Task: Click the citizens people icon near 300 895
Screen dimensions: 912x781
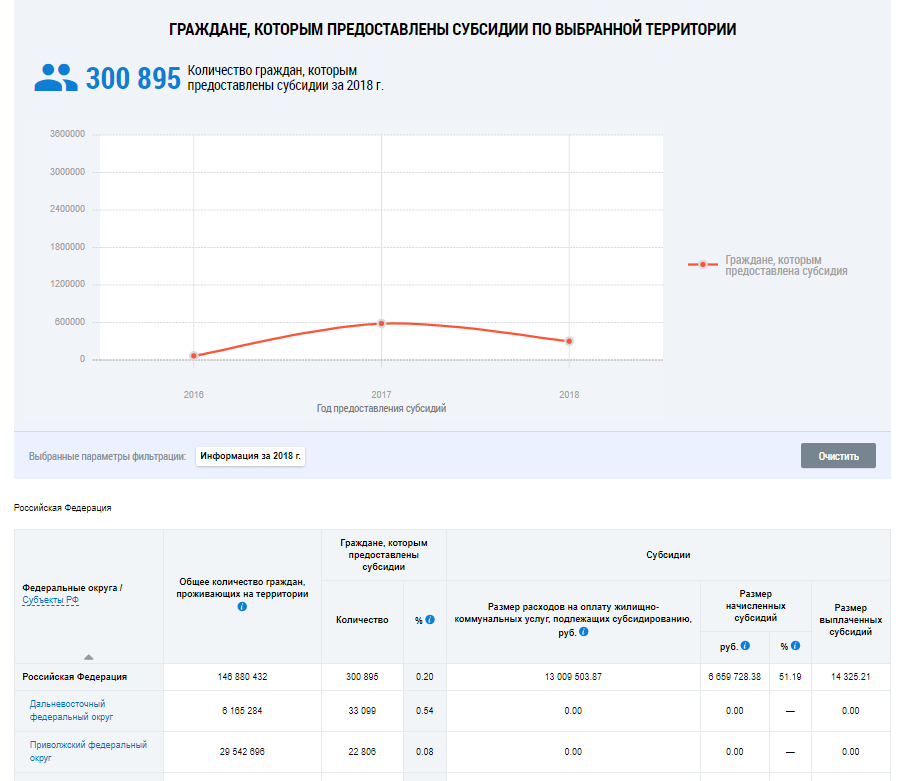Action: (56, 78)
